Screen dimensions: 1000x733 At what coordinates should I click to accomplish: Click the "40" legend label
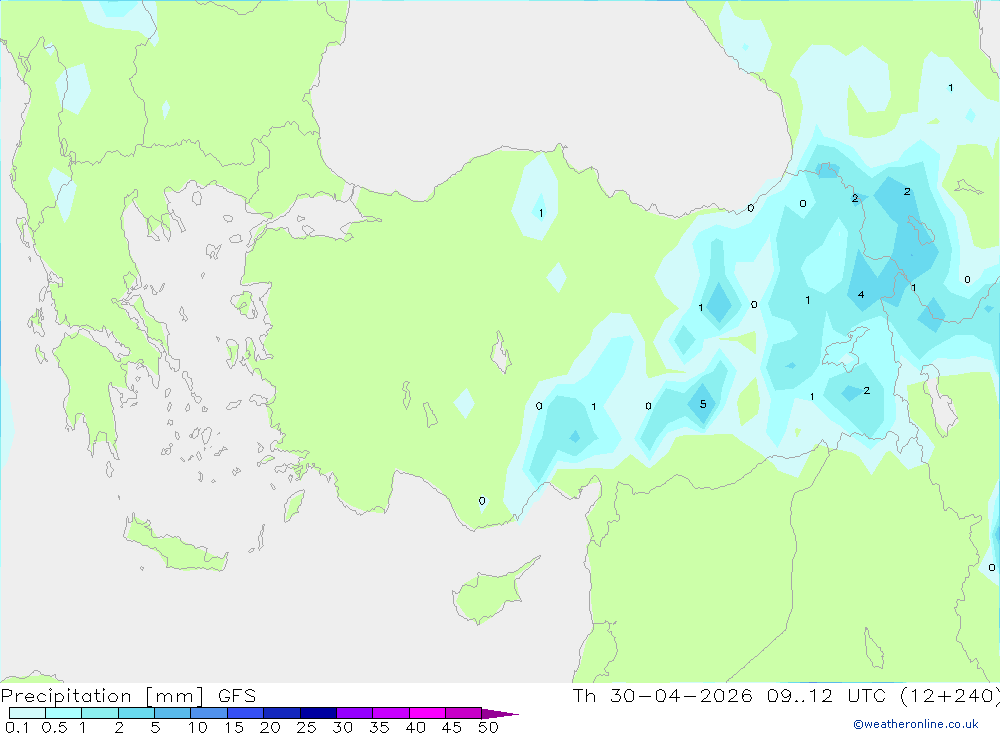[x=415, y=727]
